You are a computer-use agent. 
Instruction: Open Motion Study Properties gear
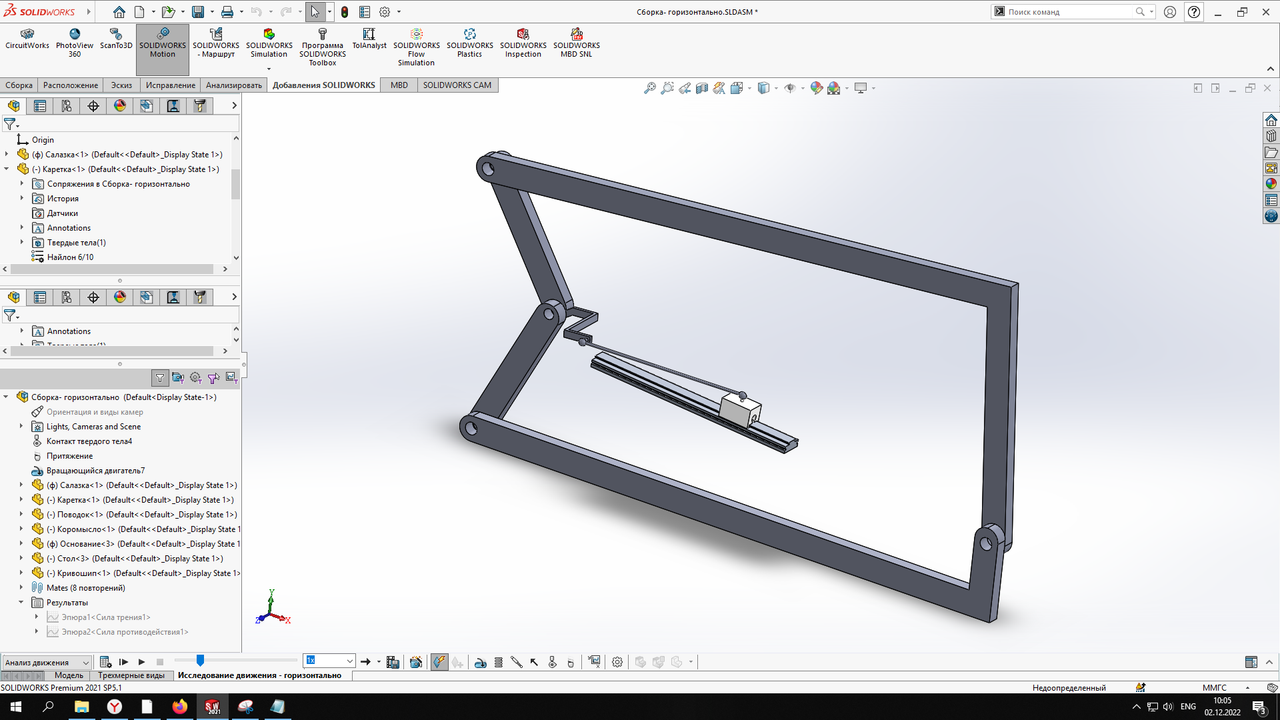coord(617,661)
